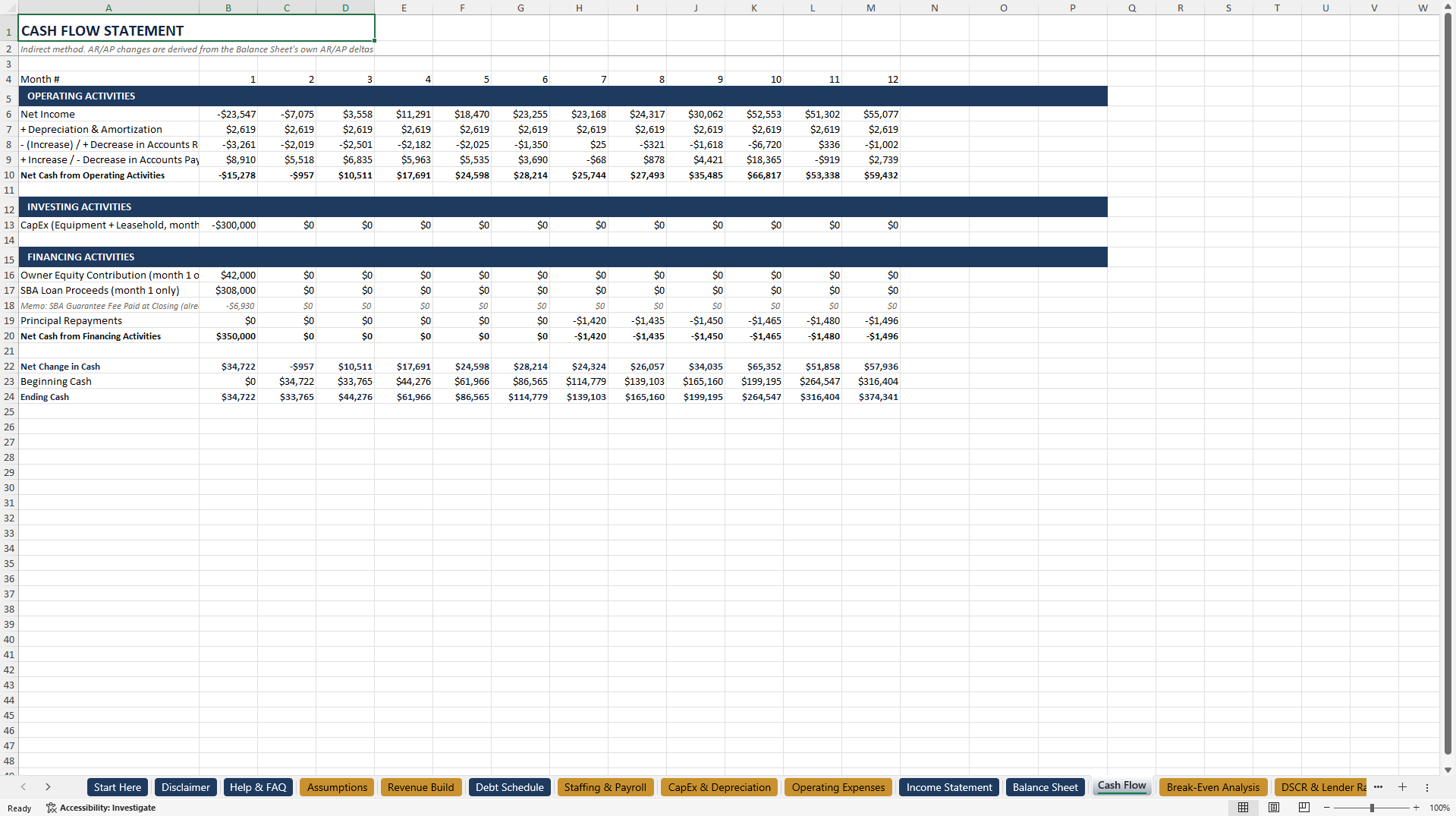Select the -$300,000 CapEx cell
This screenshot has width=1456, height=816.
click(228, 225)
